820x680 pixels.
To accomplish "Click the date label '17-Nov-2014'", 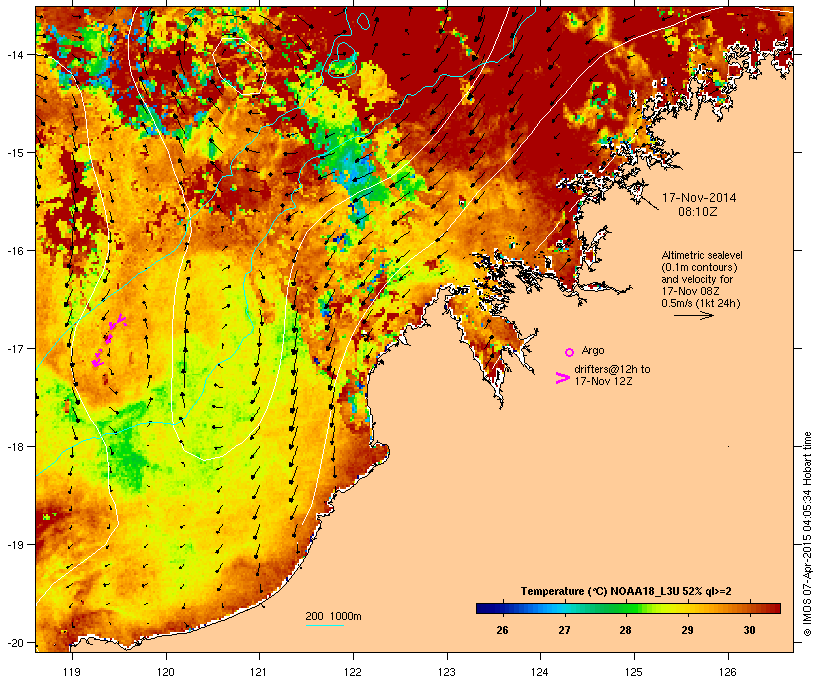I will click(x=699, y=198).
